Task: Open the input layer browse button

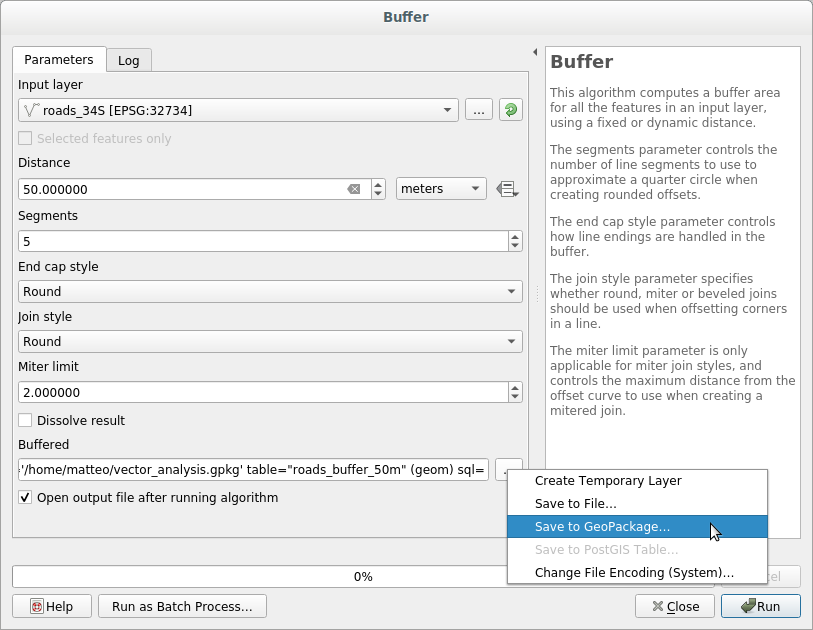Action: (478, 110)
